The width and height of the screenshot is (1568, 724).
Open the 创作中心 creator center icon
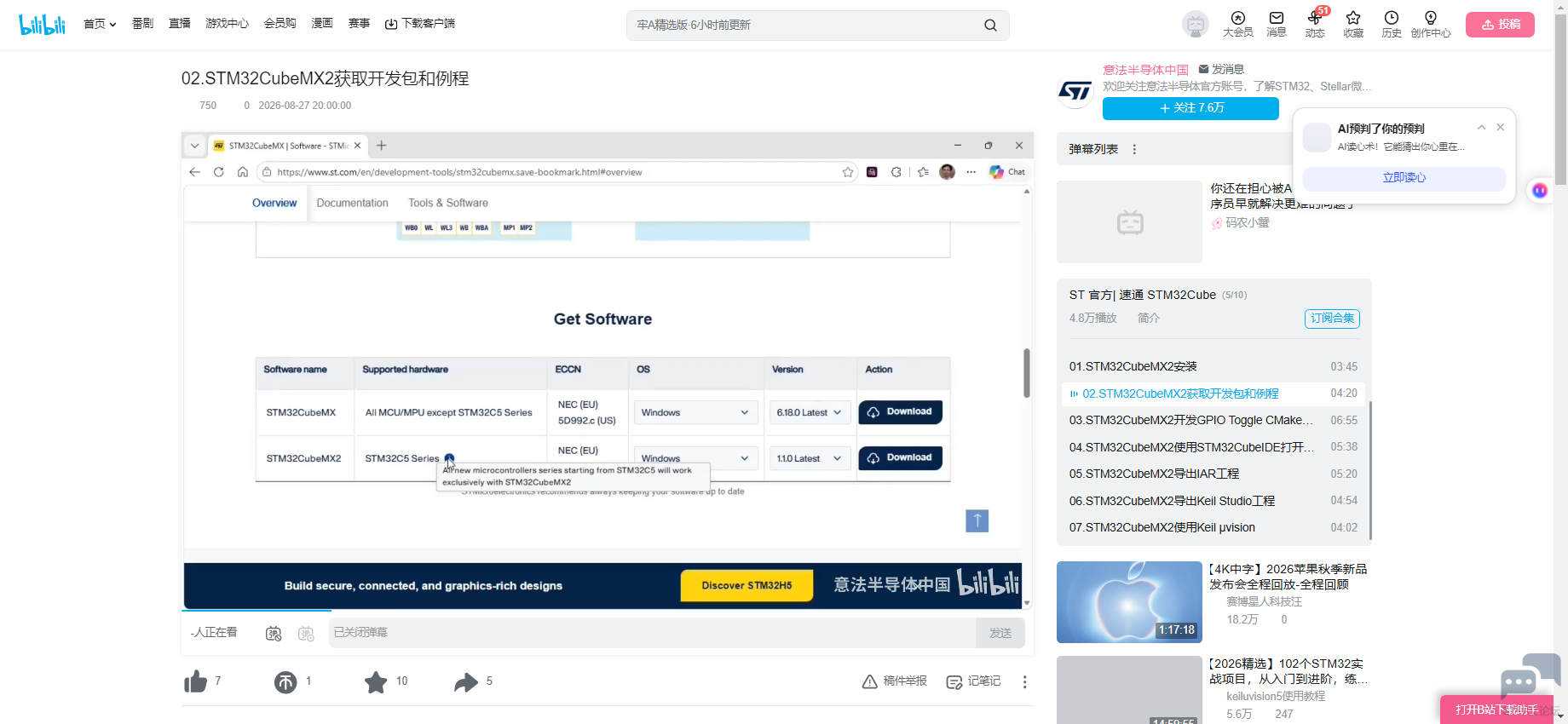click(1431, 25)
